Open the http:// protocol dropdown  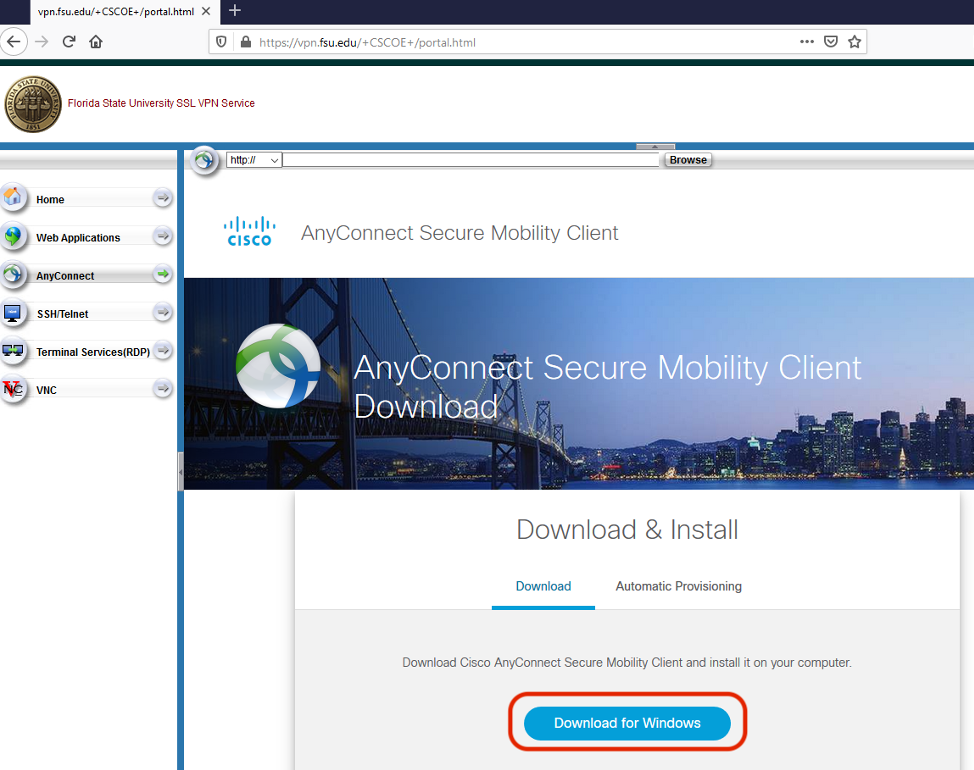pyautogui.click(x=254, y=160)
